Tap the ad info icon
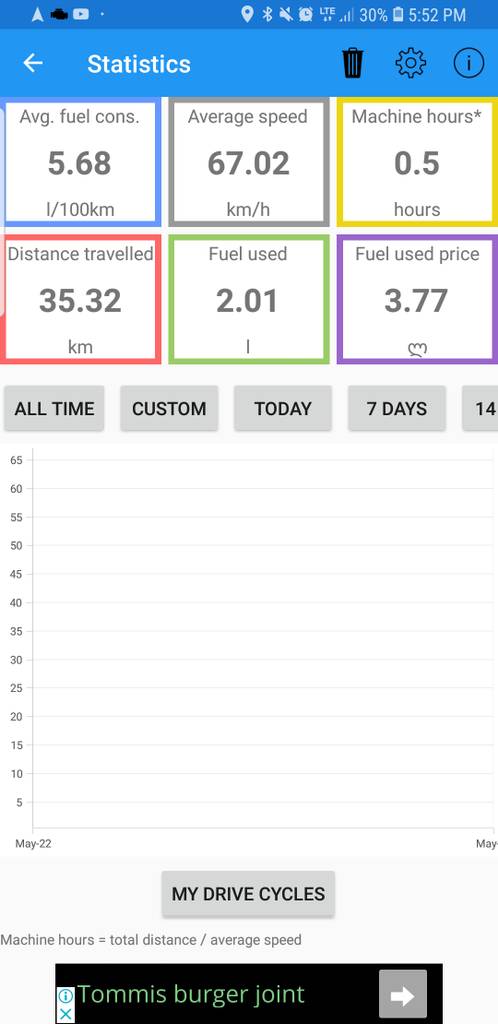This screenshot has height=1024, width=498. click(65, 996)
